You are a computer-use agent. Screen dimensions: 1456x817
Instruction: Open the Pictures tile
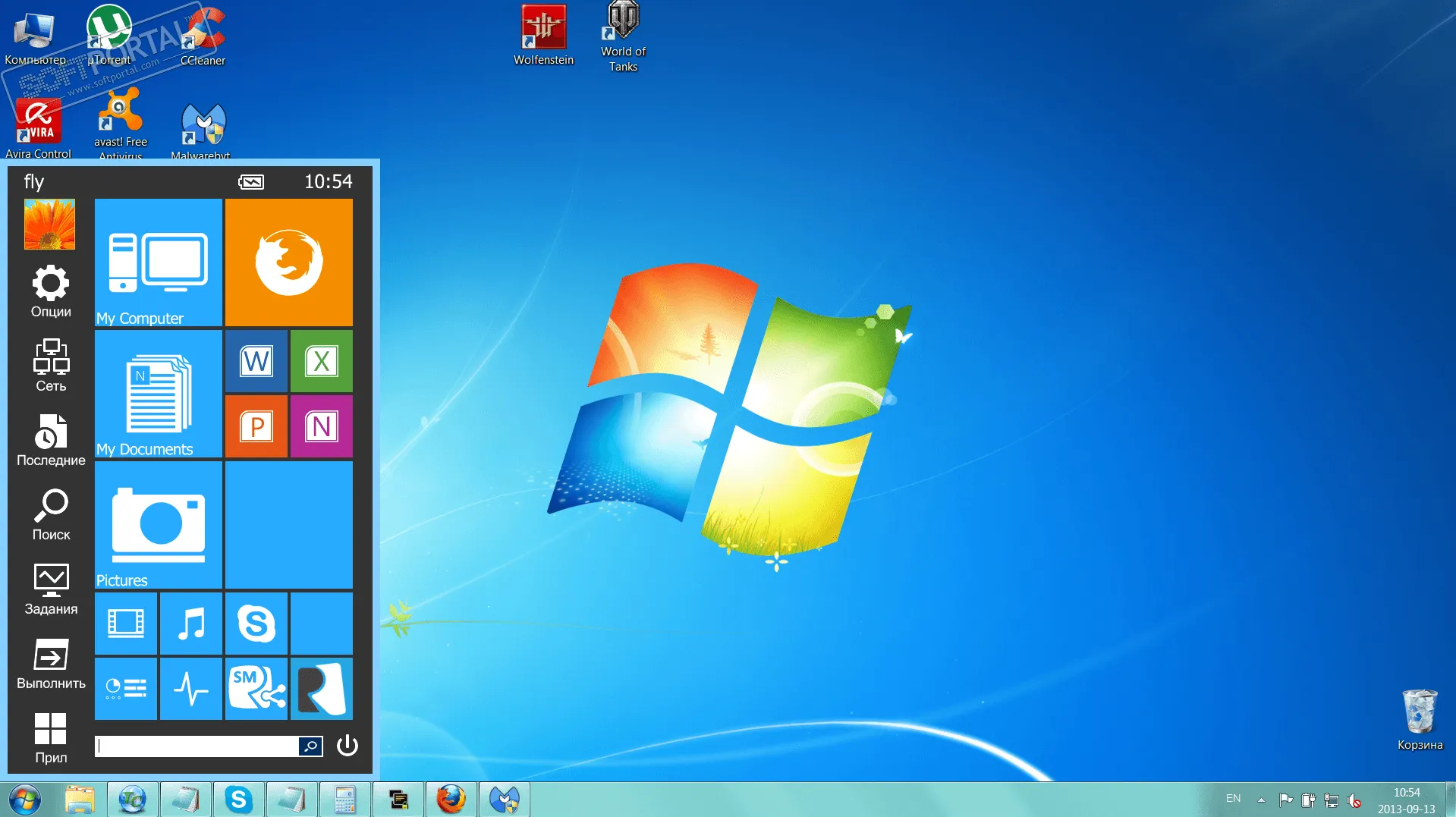pyautogui.click(x=158, y=525)
